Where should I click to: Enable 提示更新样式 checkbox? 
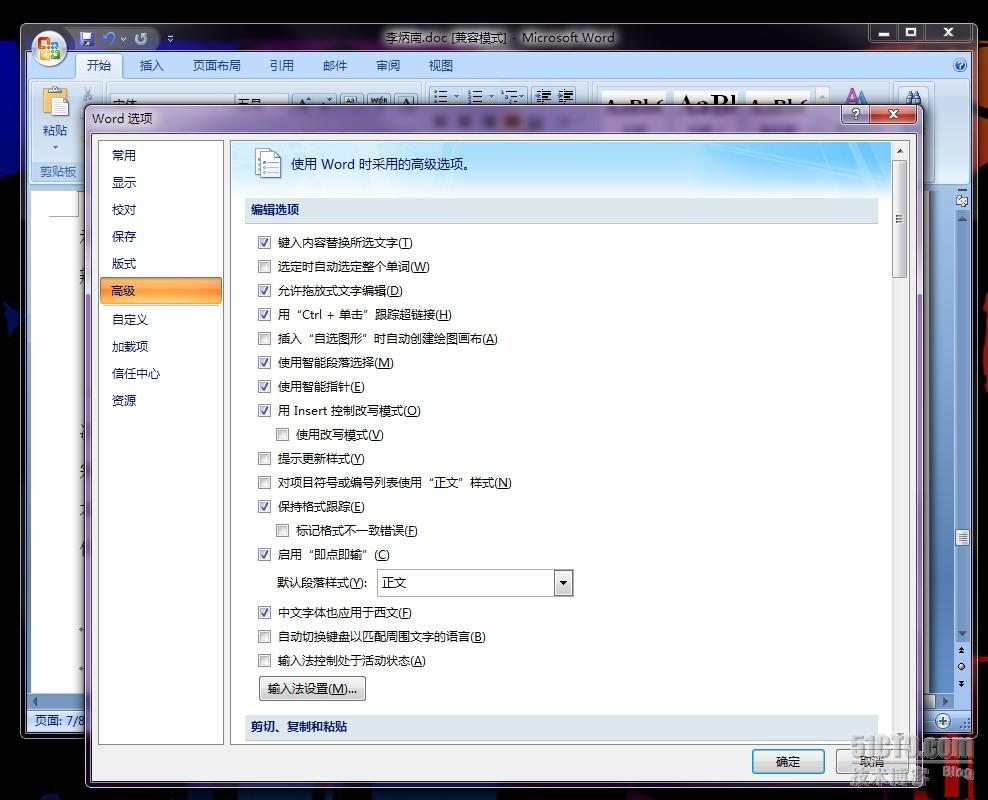coord(265,459)
